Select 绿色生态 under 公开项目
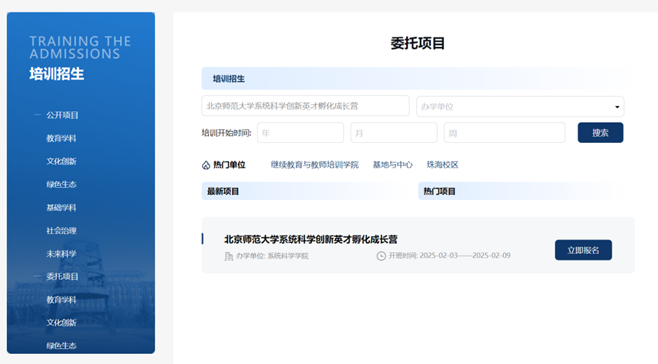The width and height of the screenshot is (658, 364). [61, 184]
